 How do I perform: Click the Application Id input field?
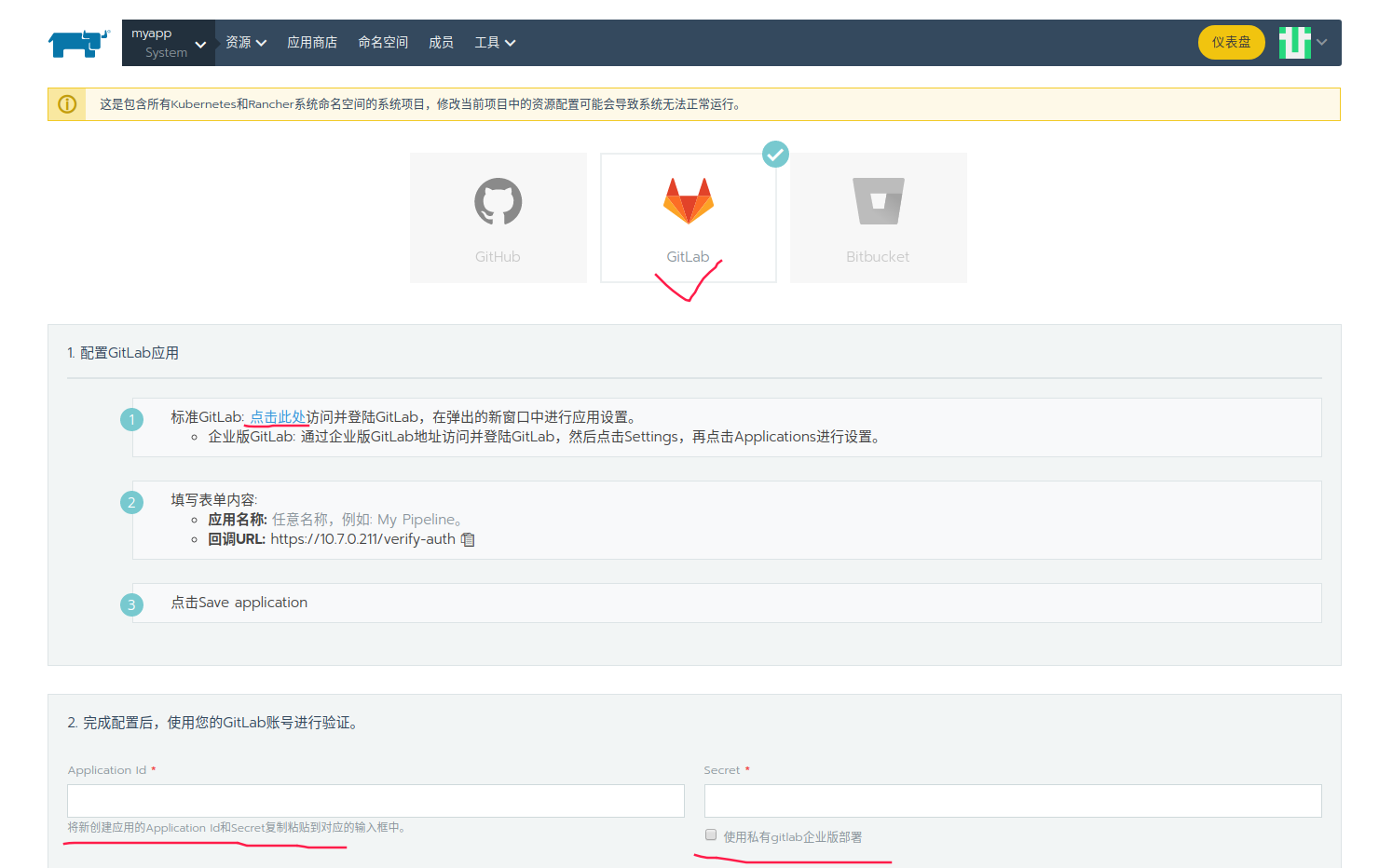tap(375, 801)
